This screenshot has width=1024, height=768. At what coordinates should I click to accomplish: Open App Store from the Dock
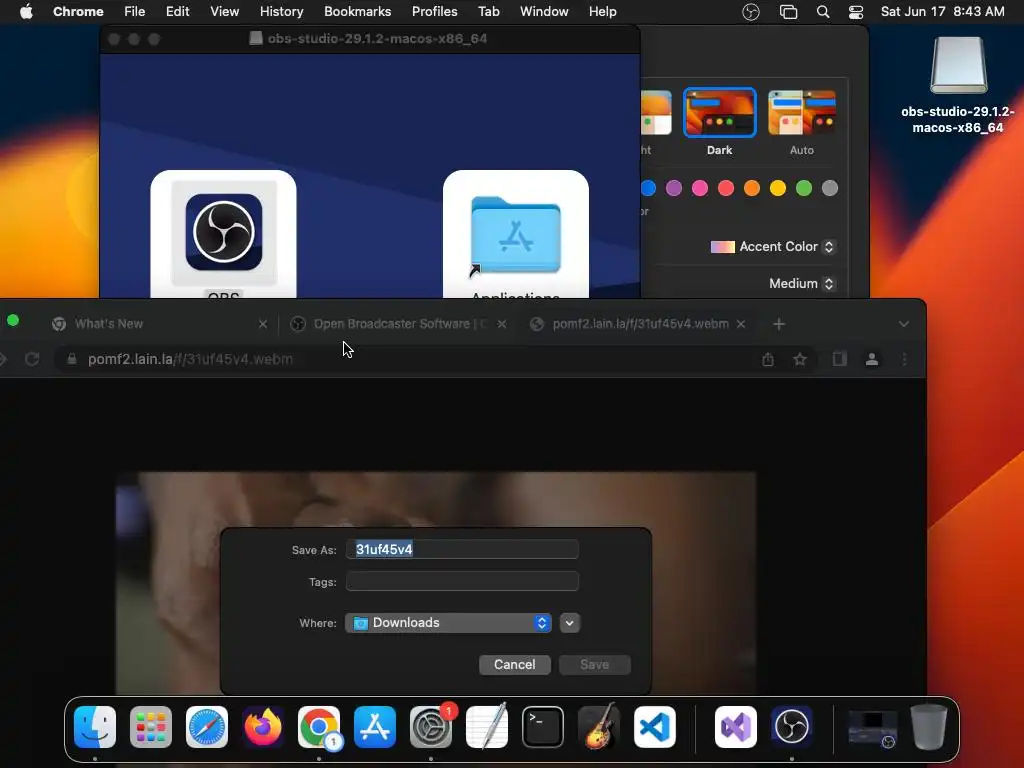click(x=375, y=727)
